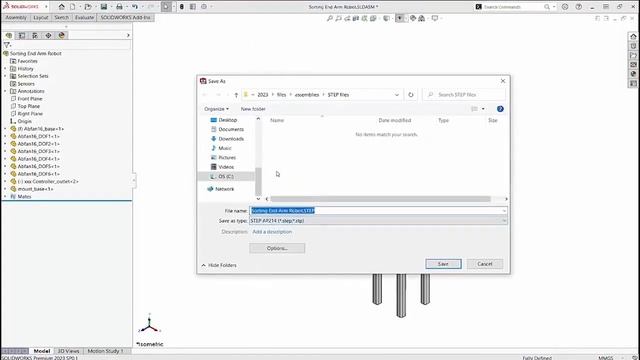Open address bar path history dropdown
Image resolution: width=640 pixels, height=360 pixels.
pos(397,95)
